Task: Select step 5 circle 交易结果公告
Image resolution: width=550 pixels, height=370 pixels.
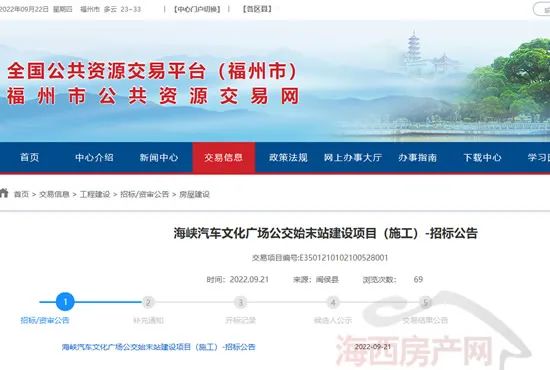Action: point(425,302)
